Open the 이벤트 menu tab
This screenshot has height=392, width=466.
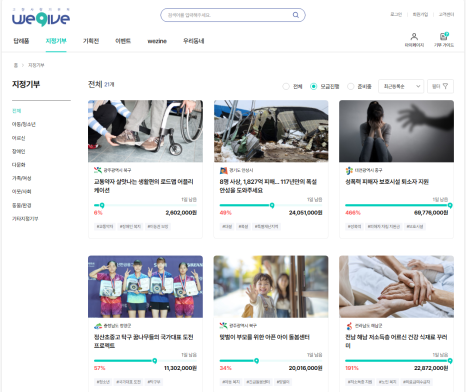pyautogui.click(x=123, y=41)
